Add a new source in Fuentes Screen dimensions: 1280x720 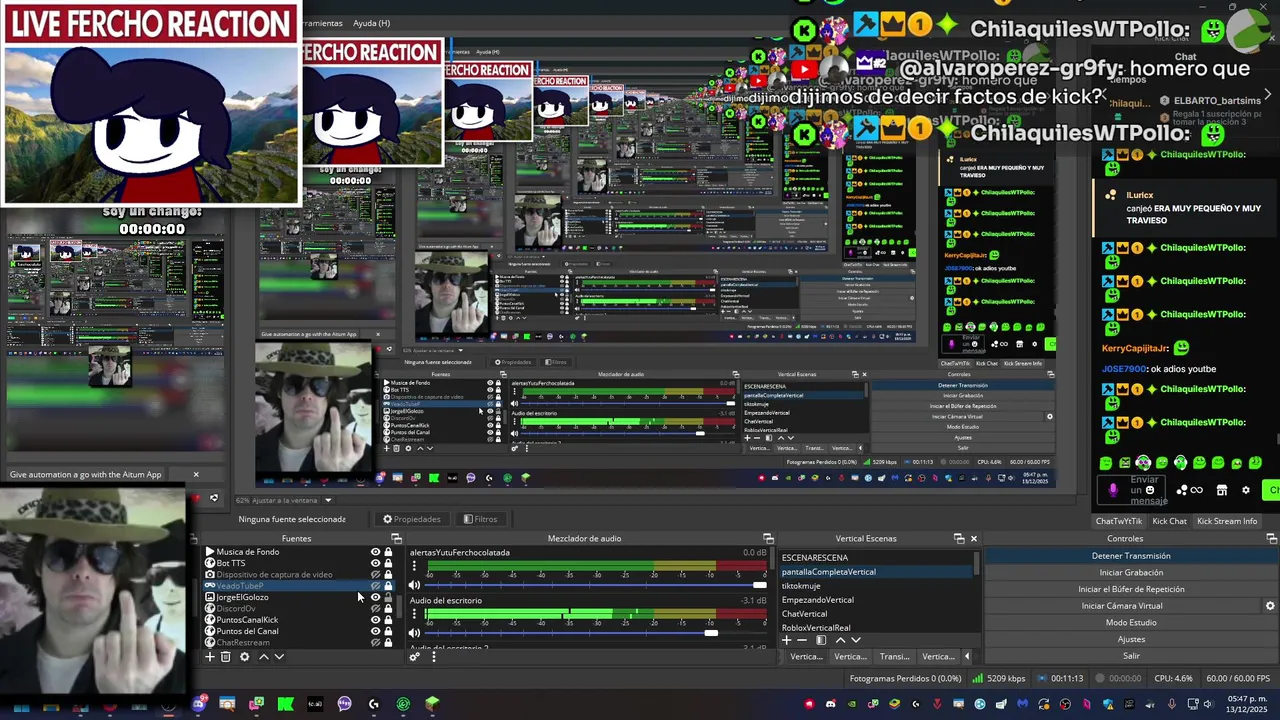(x=209, y=657)
